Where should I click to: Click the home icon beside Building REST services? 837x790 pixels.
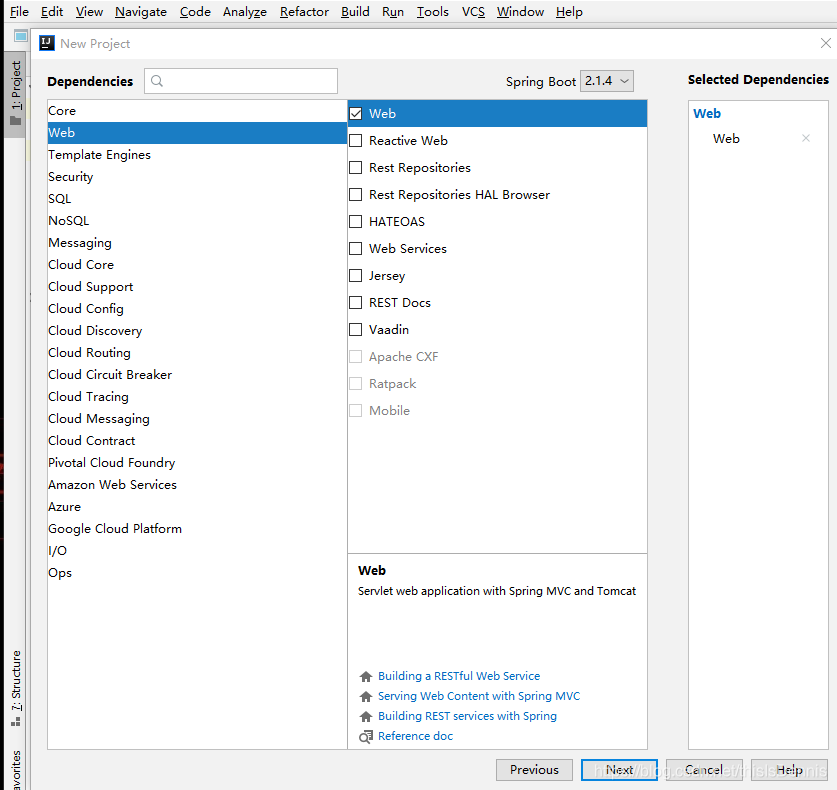[x=366, y=716]
